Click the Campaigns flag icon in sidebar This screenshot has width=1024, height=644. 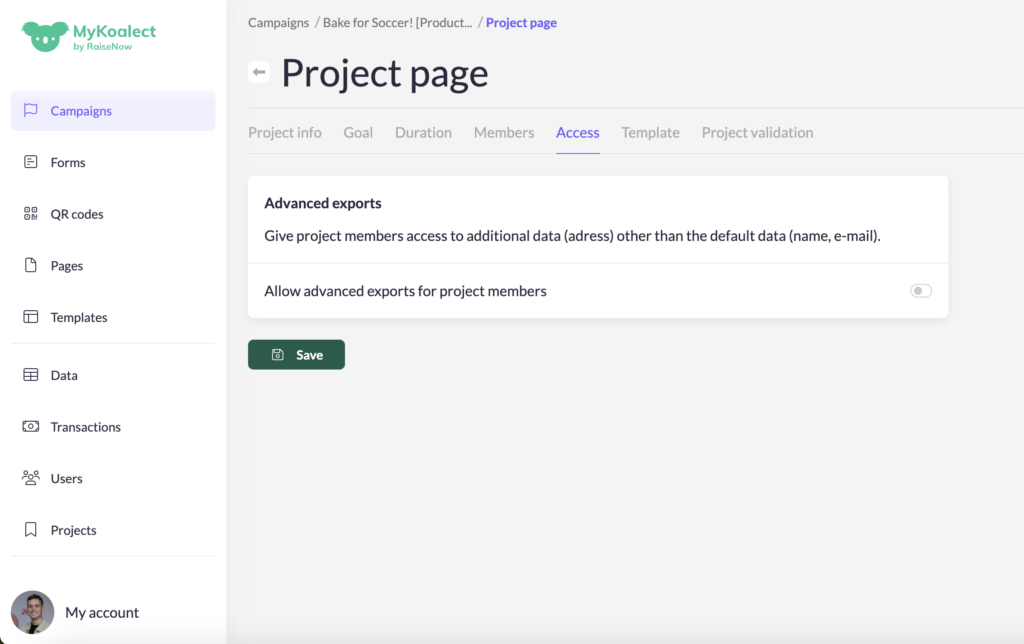point(31,111)
